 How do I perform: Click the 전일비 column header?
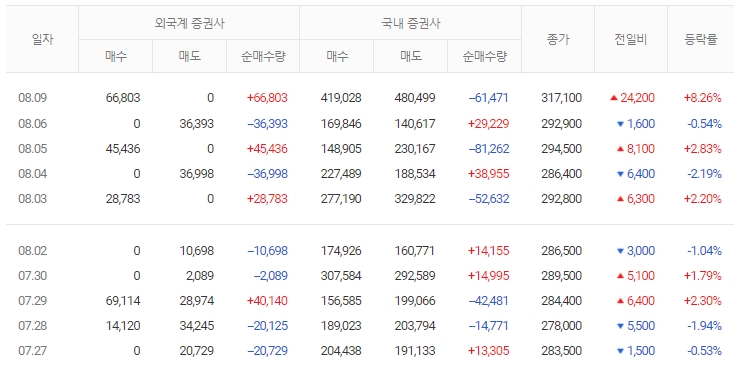[630, 39]
